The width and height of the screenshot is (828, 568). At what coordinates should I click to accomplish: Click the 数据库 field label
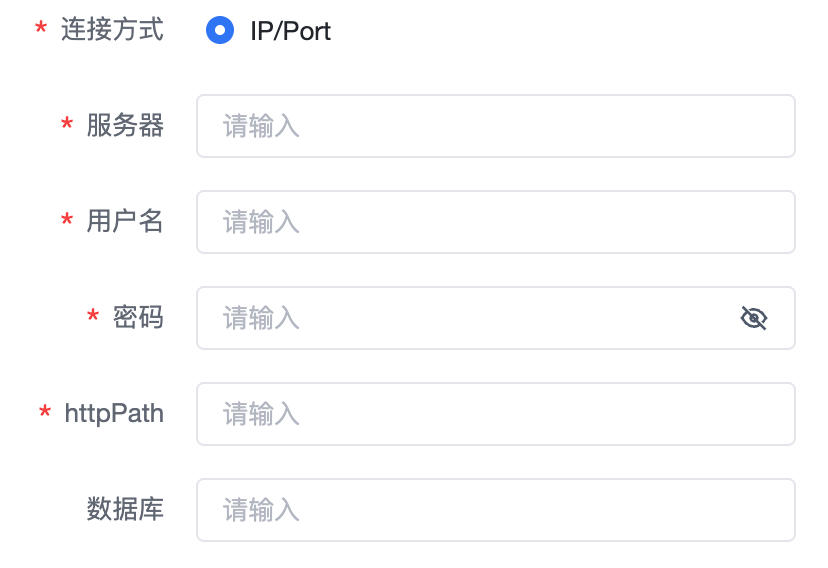[x=125, y=509]
